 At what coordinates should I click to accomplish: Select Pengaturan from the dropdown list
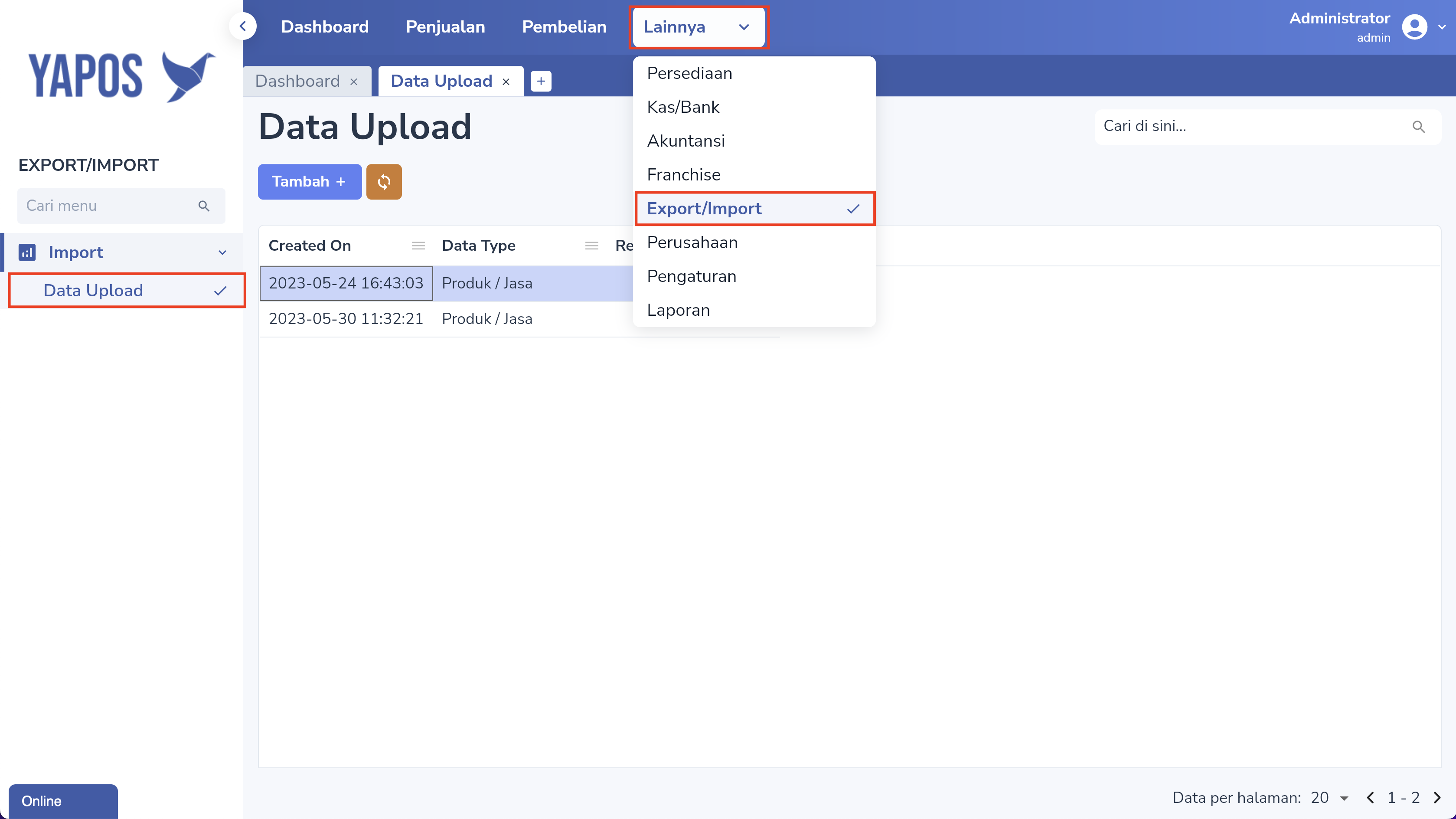click(754, 277)
